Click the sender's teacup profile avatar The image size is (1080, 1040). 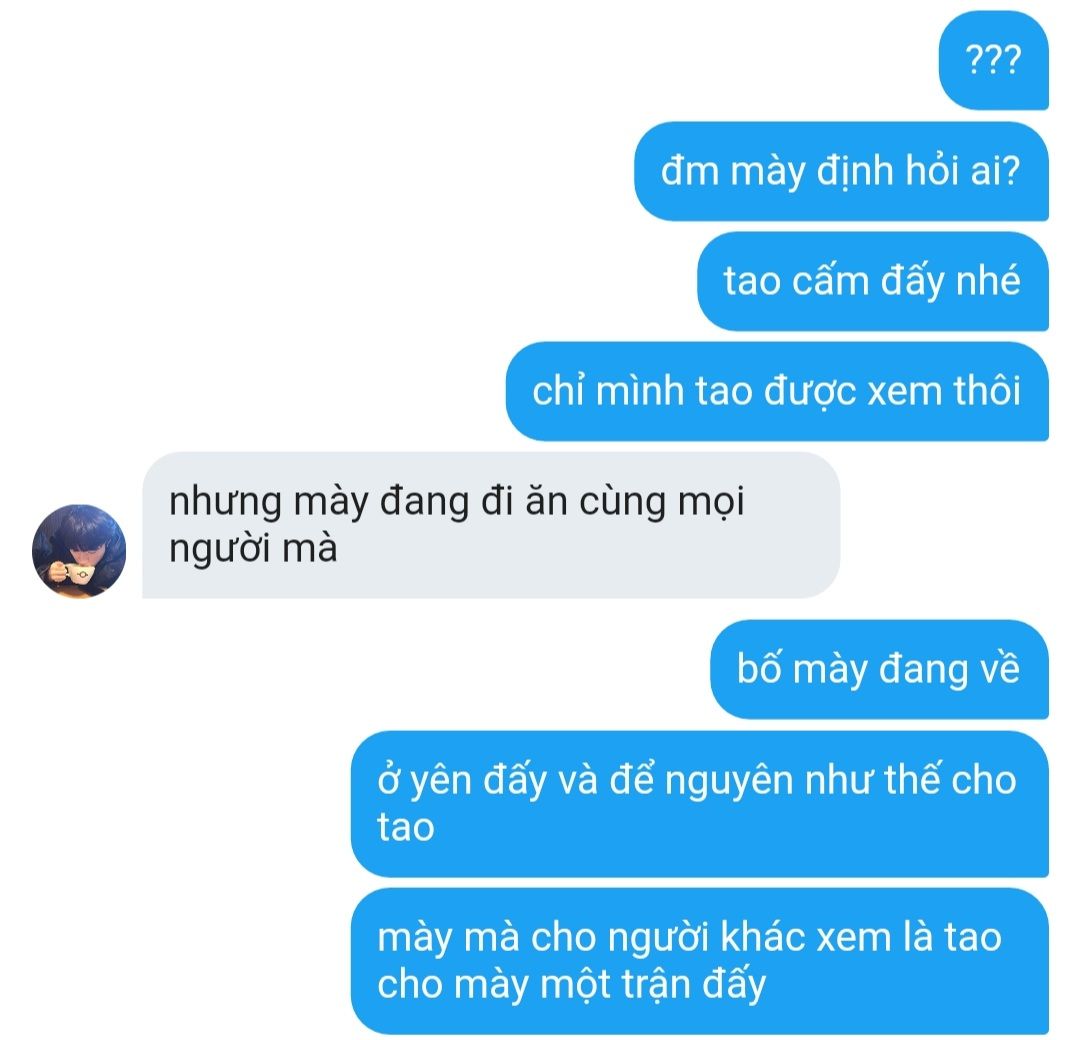pyautogui.click(x=79, y=551)
